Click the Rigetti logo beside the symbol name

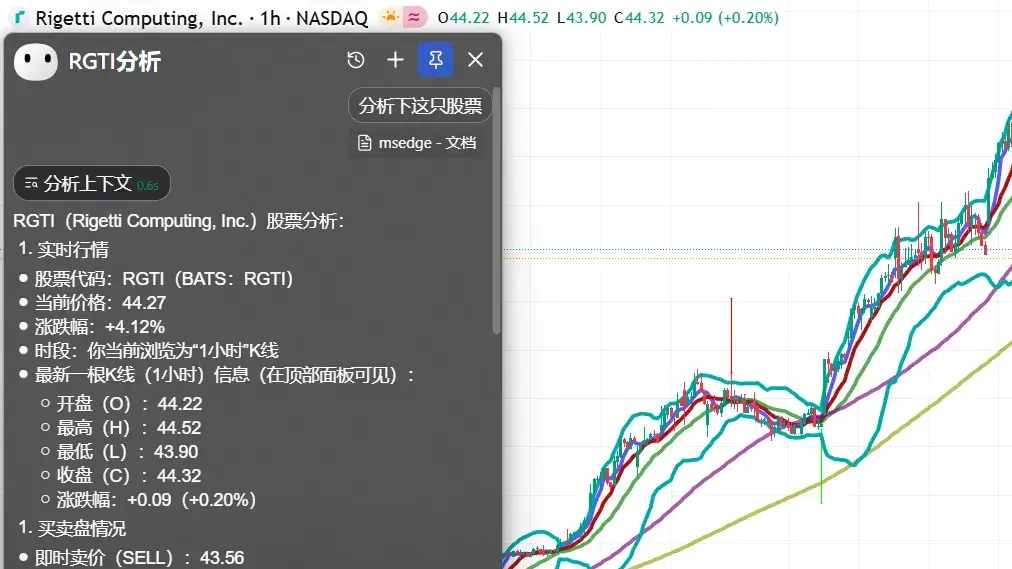(21, 18)
